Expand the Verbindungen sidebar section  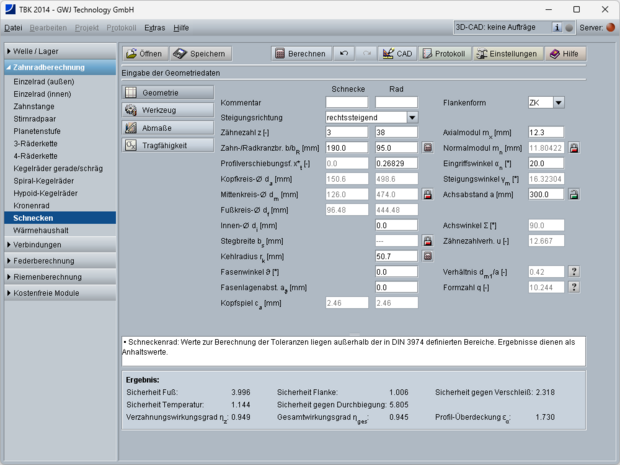coord(58,244)
